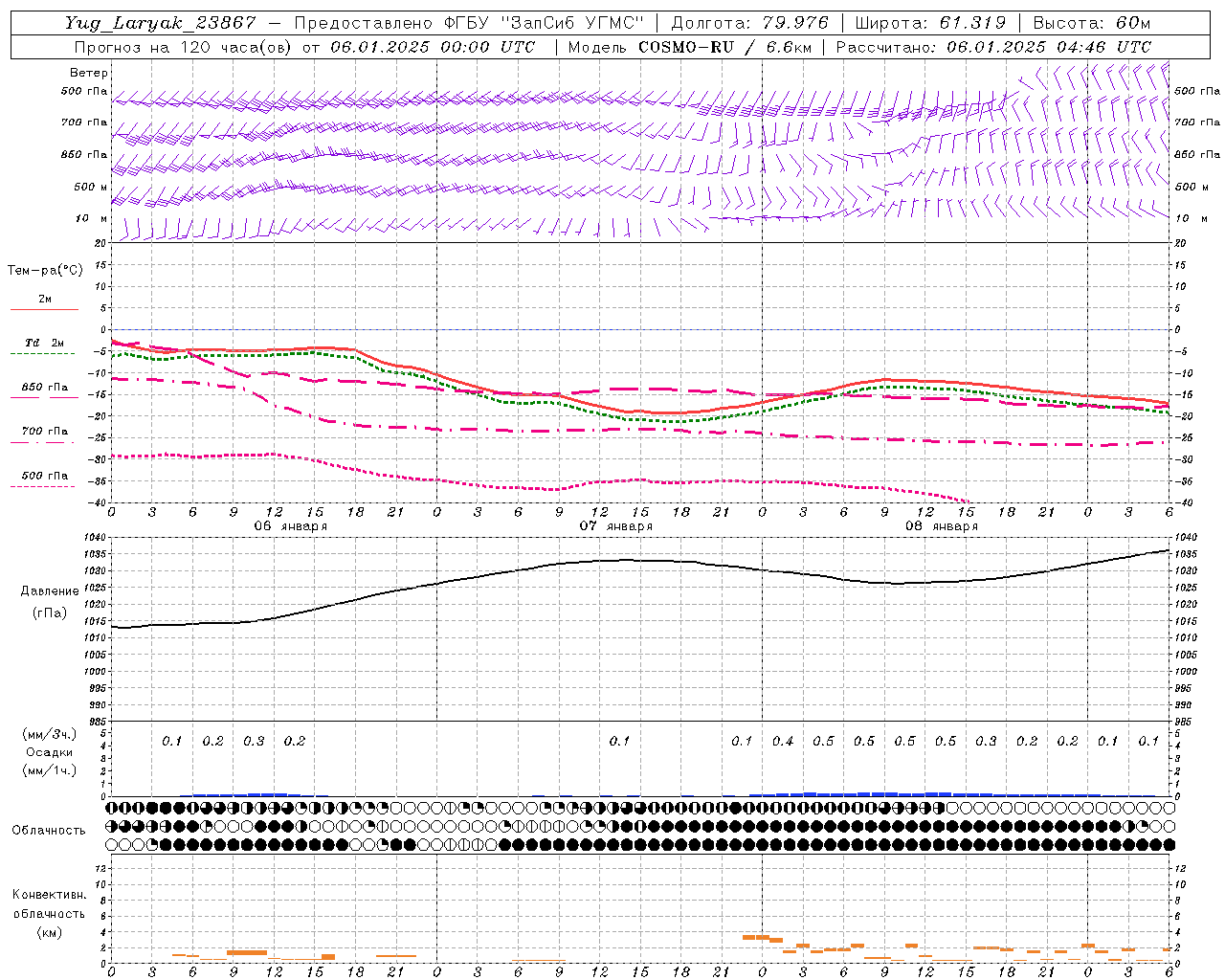Click the longitude value Долгота: 79.976

pos(750,23)
